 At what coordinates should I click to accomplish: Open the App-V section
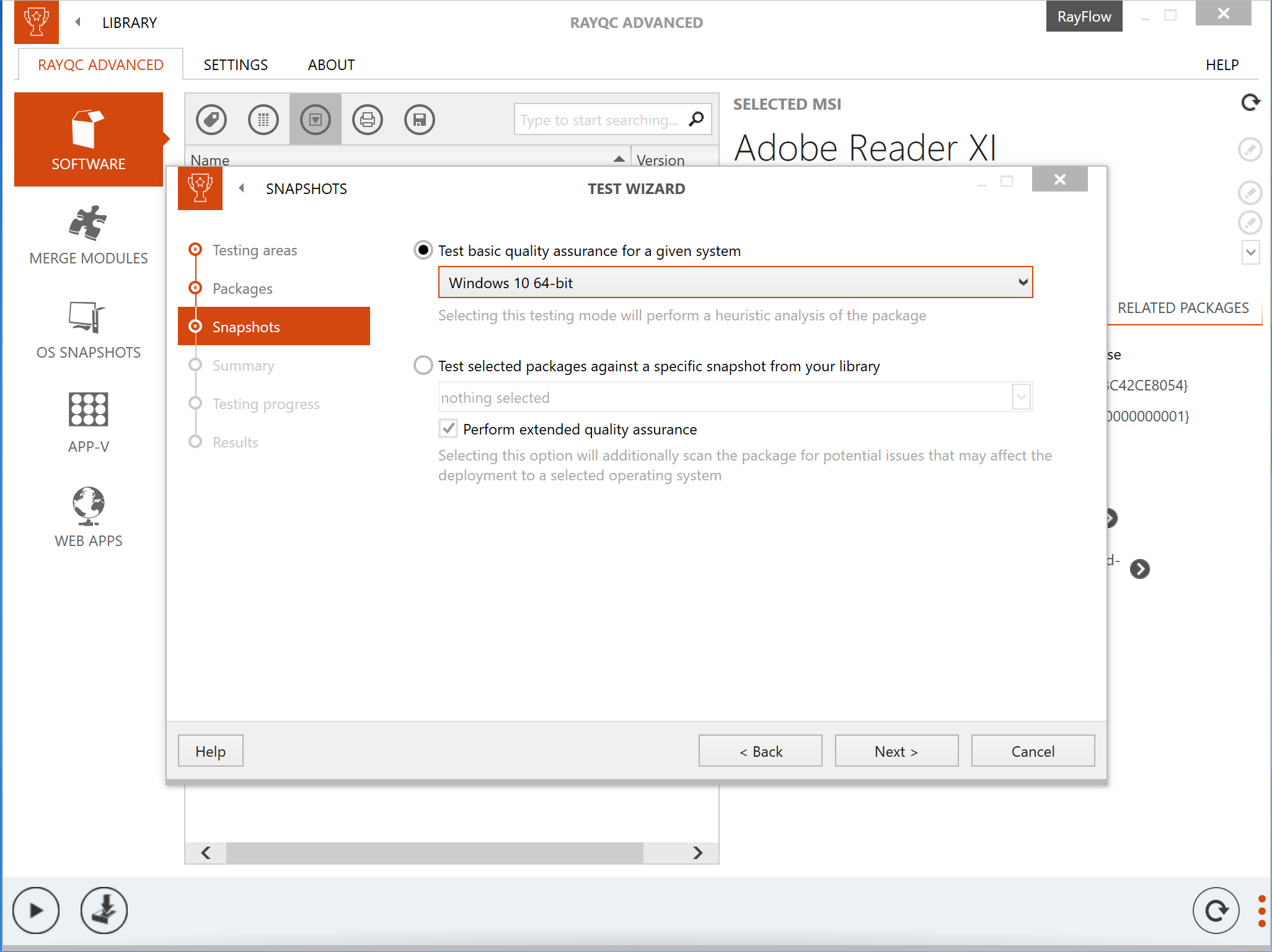click(89, 424)
